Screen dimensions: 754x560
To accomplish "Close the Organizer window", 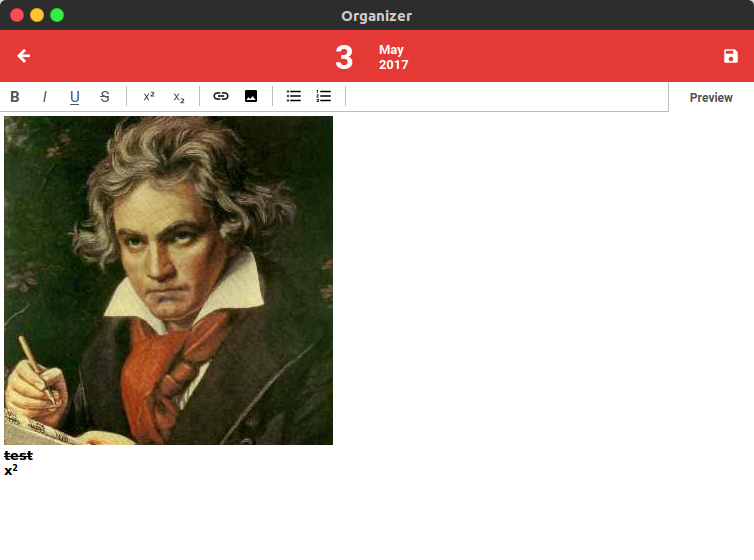I will 17,15.
